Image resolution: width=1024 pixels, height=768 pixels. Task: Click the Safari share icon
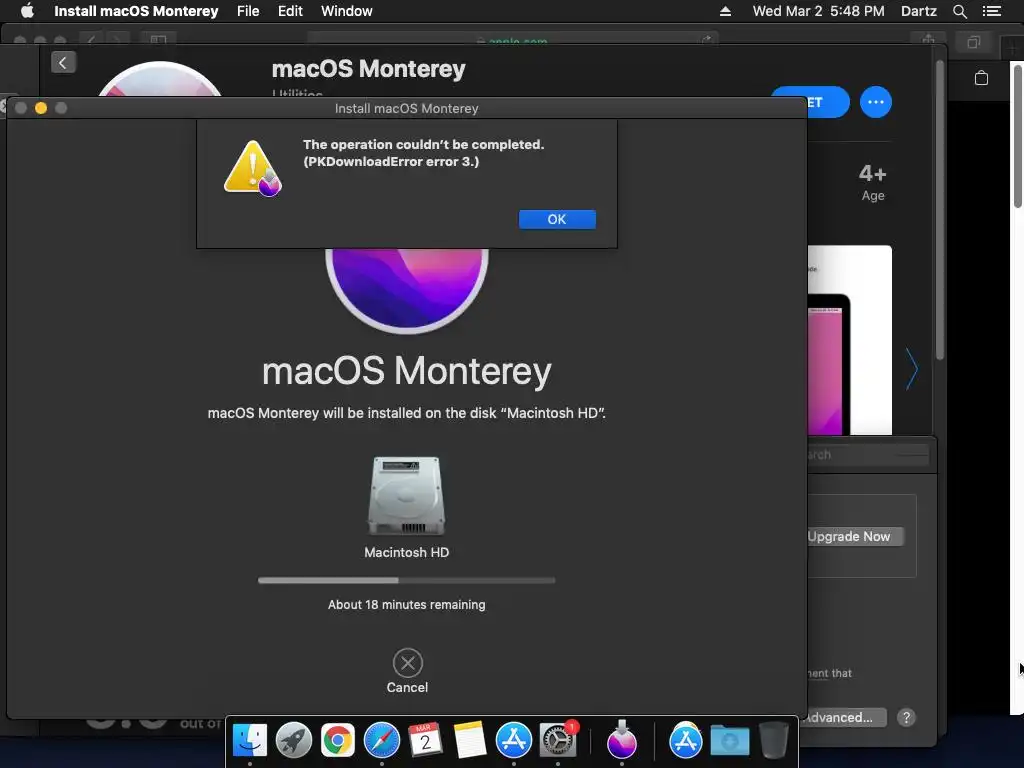tap(928, 40)
